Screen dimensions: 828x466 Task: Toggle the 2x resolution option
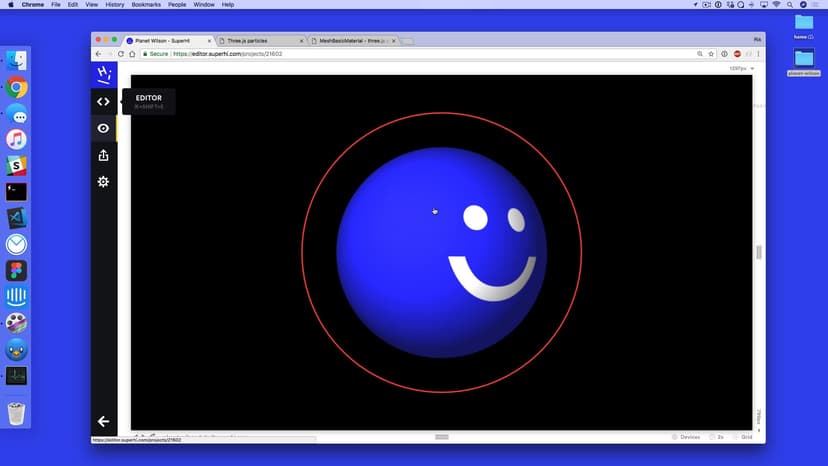[716, 437]
